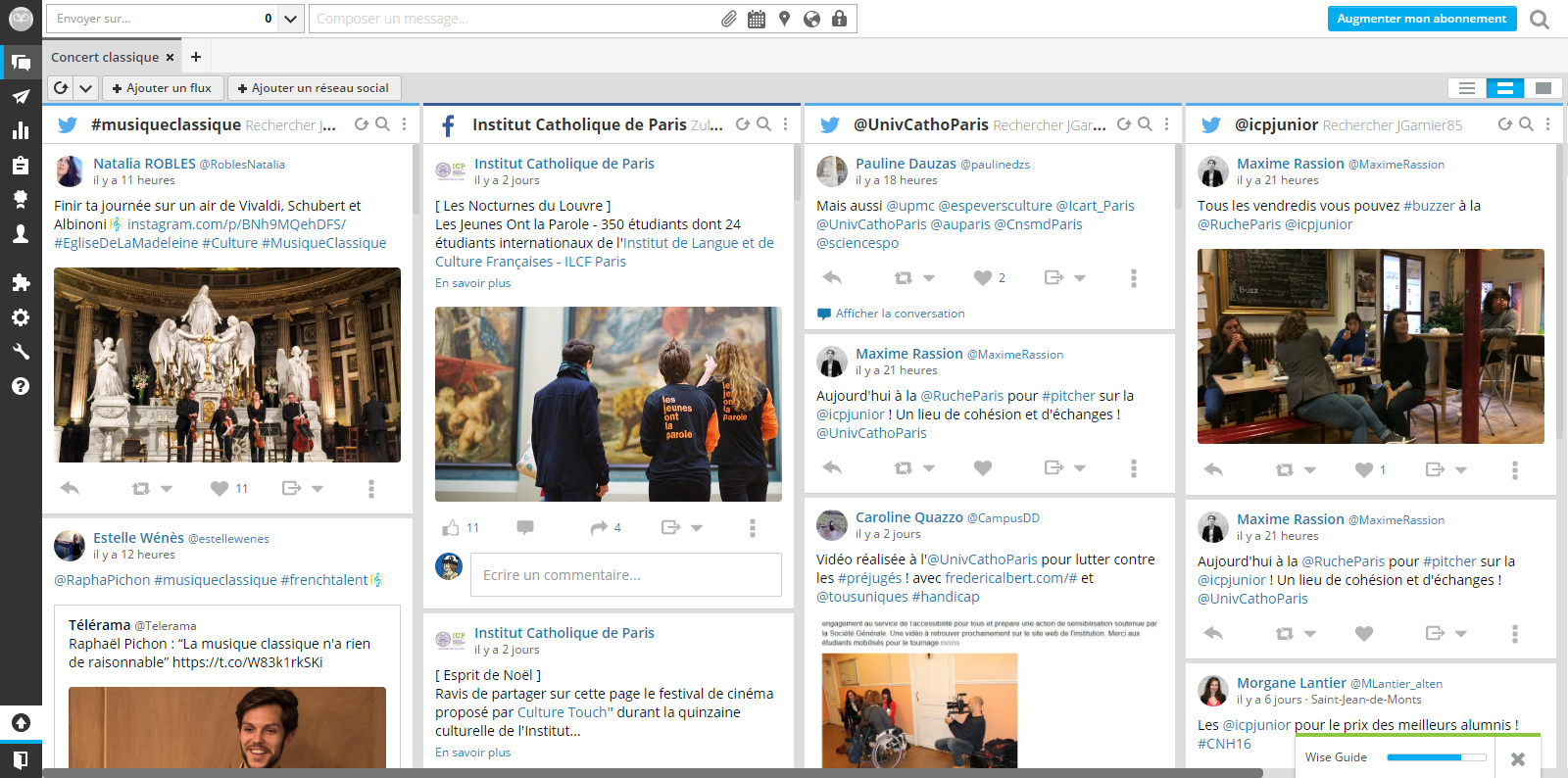Open Help question mark icon
This screenshot has height=778, width=1568.
tap(21, 386)
